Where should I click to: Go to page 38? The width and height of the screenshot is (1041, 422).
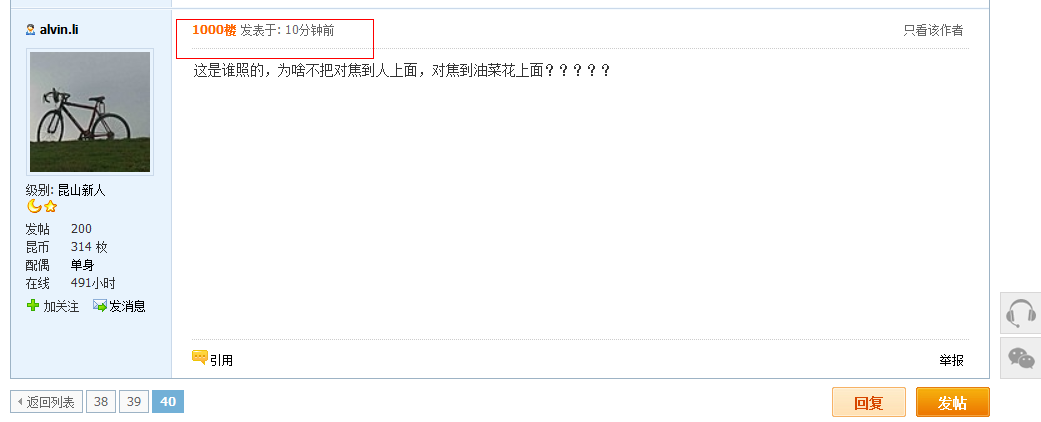(x=101, y=402)
